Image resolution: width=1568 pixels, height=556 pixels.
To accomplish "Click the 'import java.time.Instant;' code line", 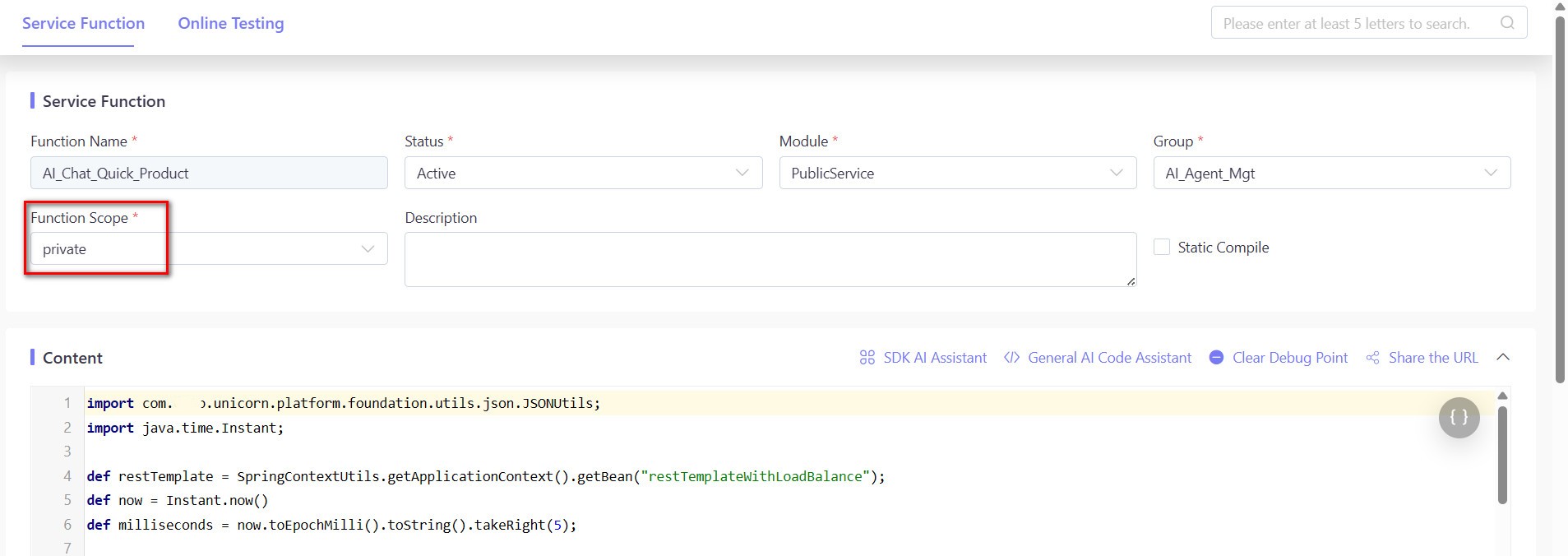I will 185,428.
